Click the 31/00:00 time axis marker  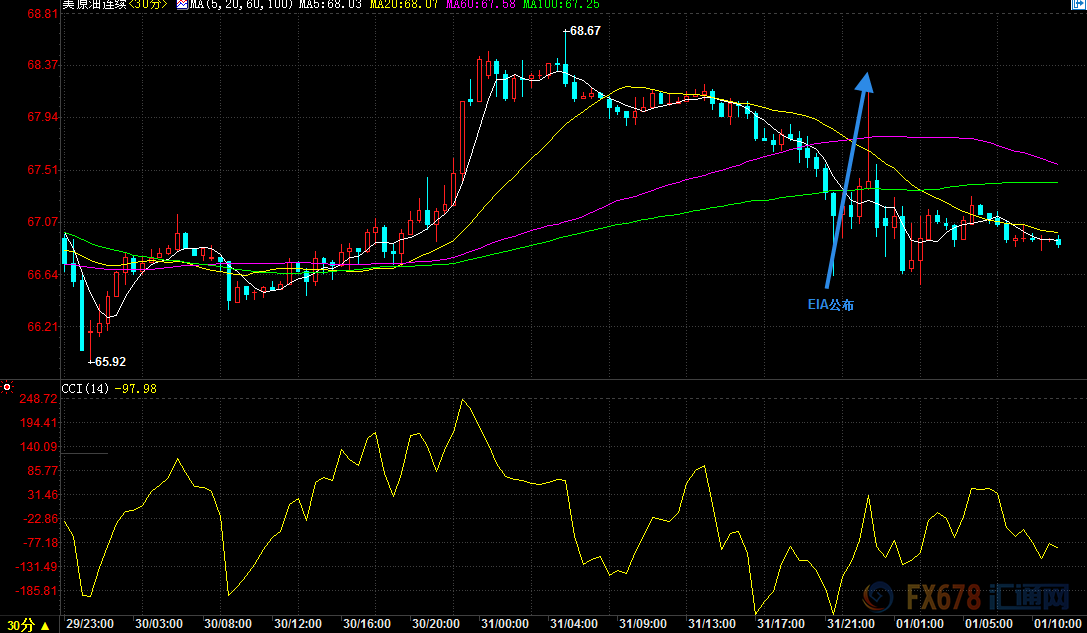[x=505, y=623]
